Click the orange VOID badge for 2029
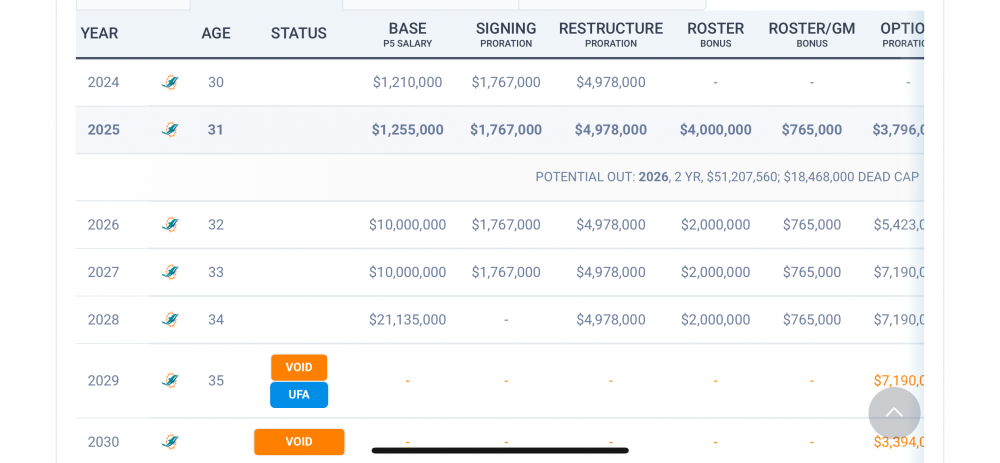Viewport: 1000px width, 463px height. click(x=299, y=367)
